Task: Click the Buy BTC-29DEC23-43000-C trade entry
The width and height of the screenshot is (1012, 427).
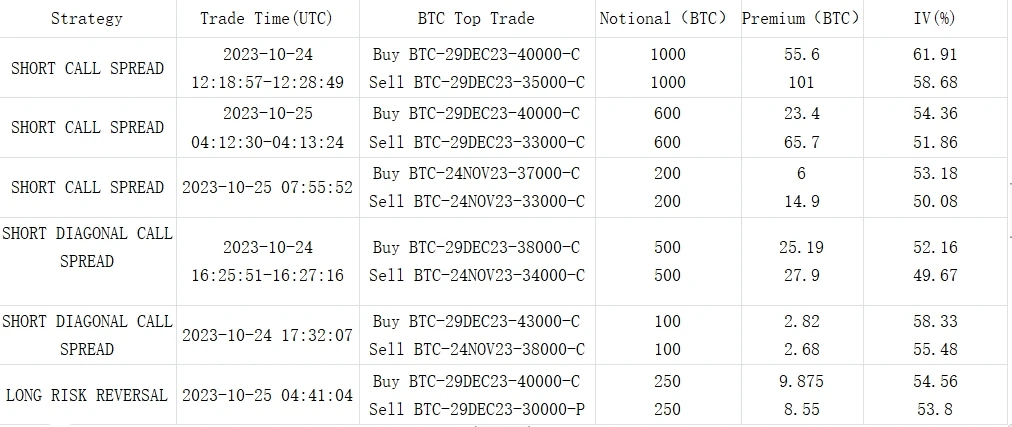Action: tap(476, 321)
